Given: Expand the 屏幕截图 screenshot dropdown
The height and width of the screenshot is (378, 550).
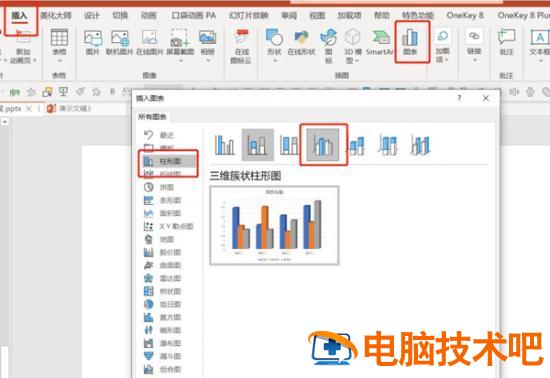Looking at the screenshot, I should (x=180, y=61).
